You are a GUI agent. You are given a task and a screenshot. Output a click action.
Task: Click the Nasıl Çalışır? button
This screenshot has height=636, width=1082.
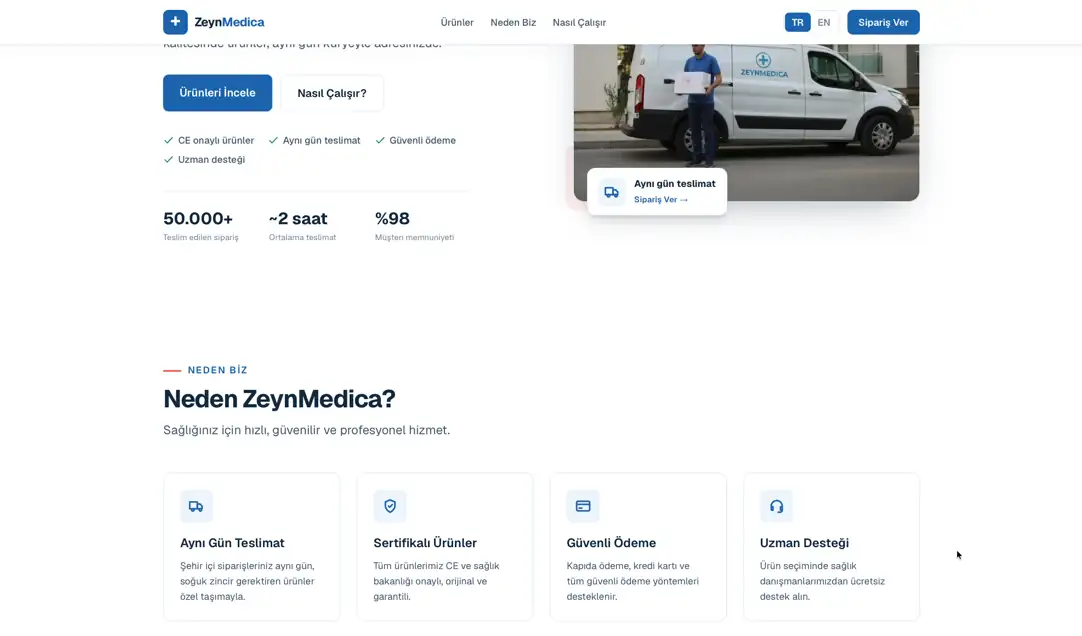click(x=332, y=93)
